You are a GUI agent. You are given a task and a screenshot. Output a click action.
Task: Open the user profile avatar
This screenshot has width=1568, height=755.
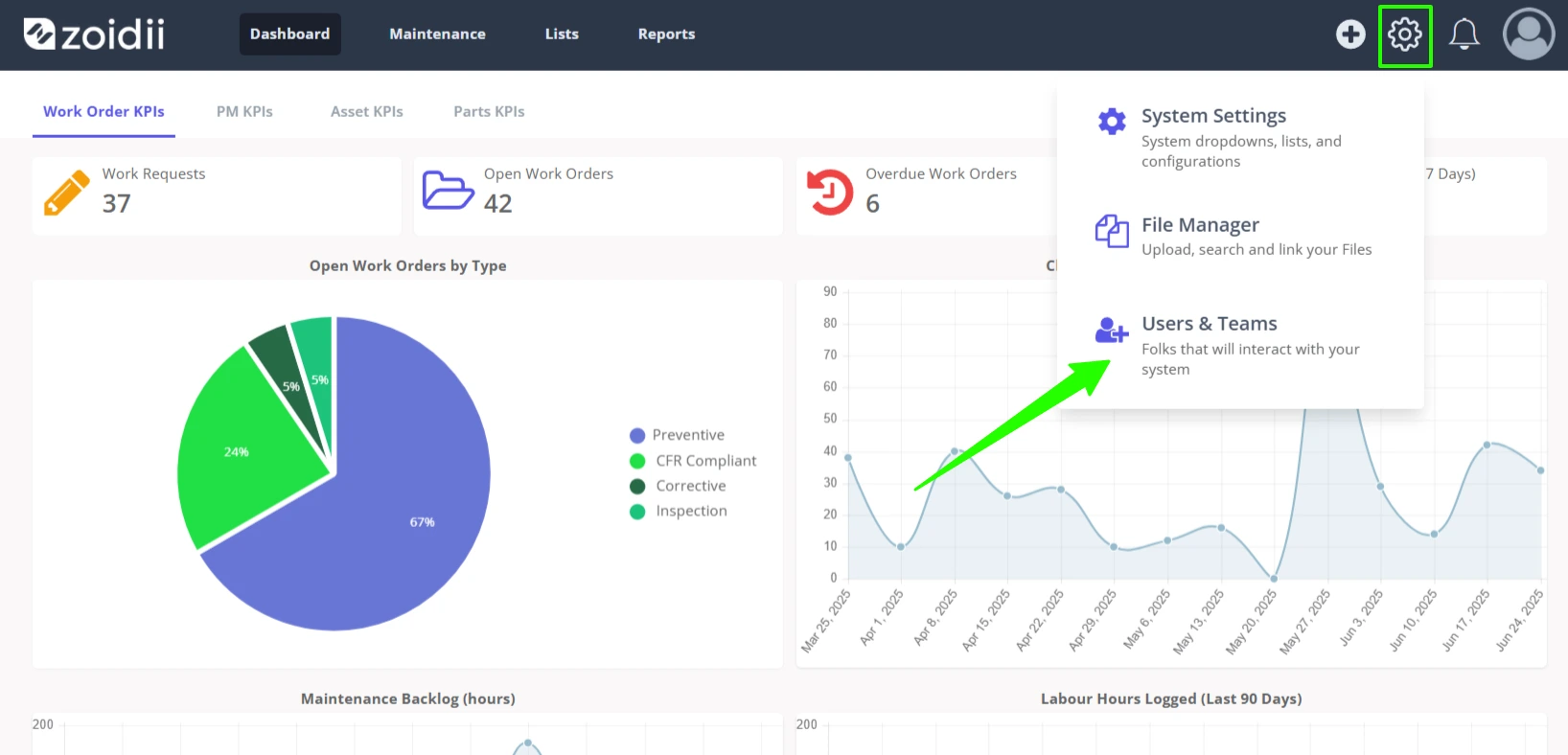tap(1529, 34)
